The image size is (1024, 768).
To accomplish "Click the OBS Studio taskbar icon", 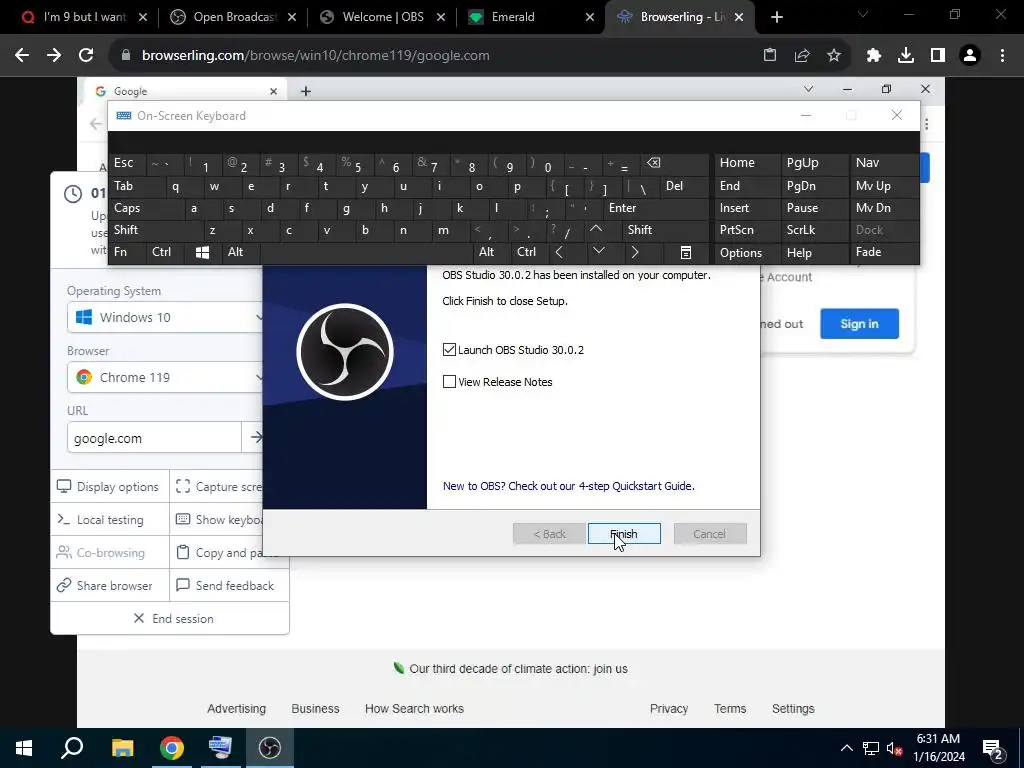I will (x=270, y=748).
